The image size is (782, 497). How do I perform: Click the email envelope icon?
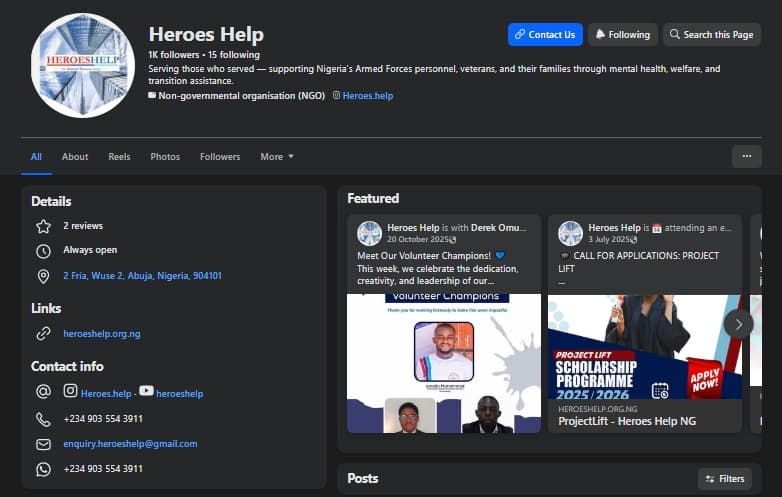tap(43, 444)
